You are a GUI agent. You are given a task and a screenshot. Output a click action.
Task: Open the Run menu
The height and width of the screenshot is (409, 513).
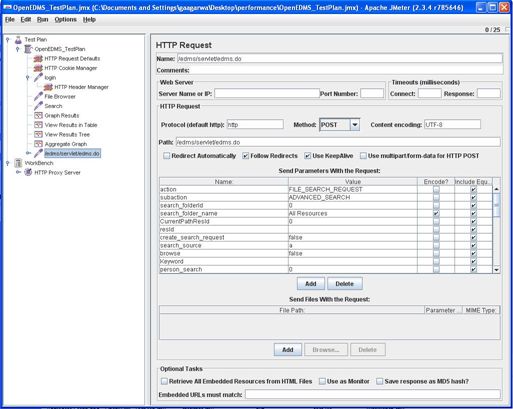coord(43,20)
